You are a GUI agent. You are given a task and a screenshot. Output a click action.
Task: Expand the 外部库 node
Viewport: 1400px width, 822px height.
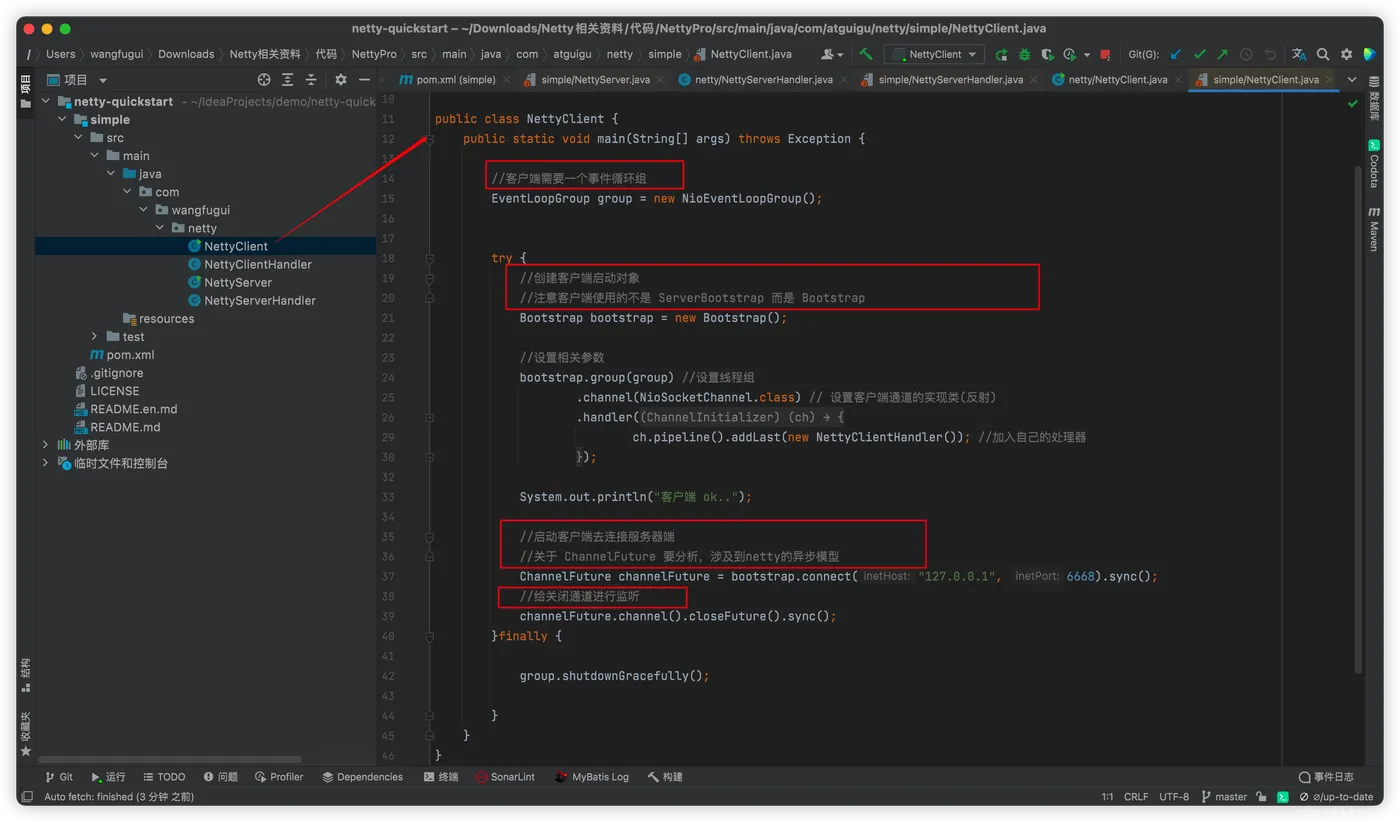[46, 445]
